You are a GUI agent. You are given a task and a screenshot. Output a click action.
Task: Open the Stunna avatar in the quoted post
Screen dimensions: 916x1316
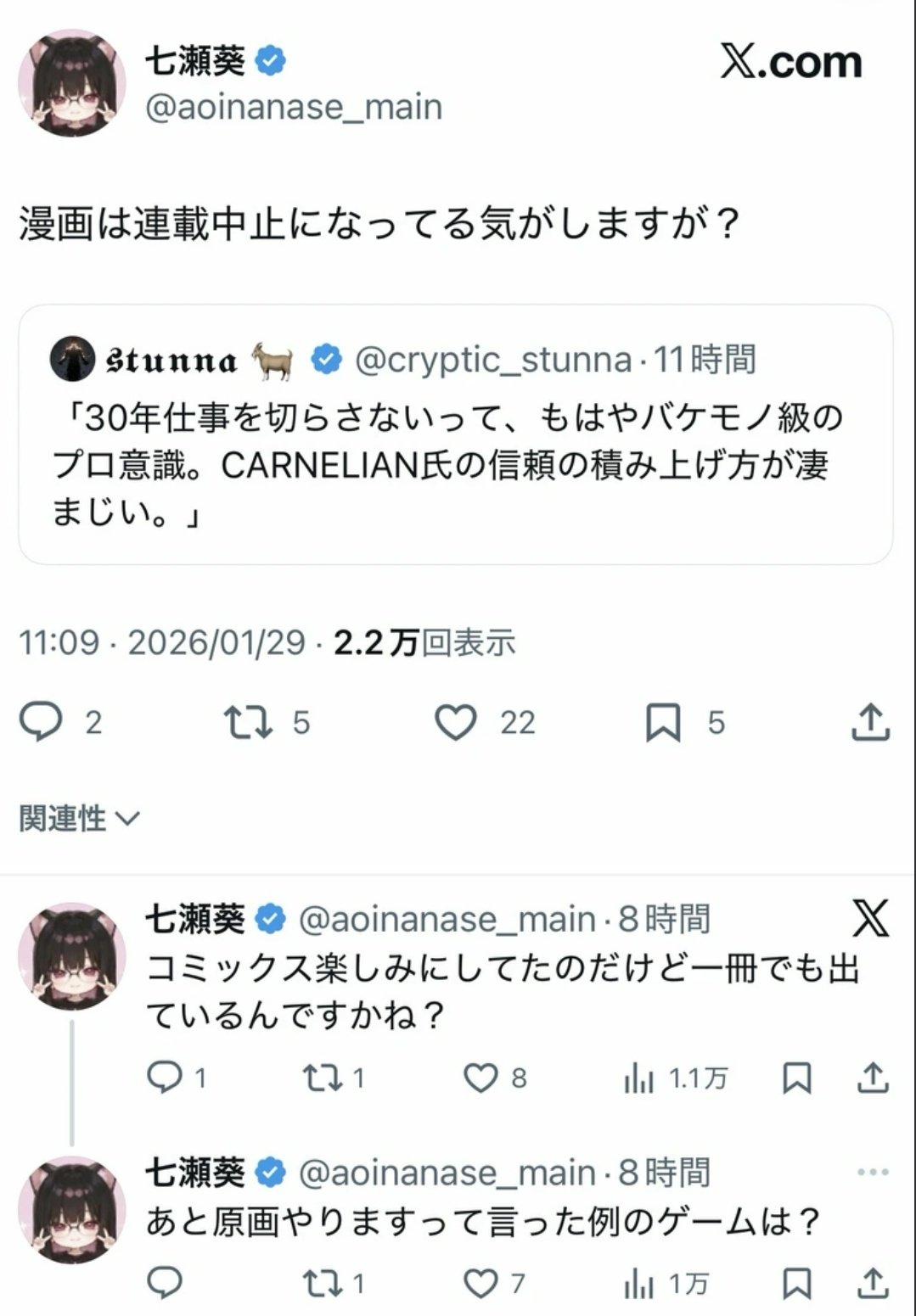[72, 359]
